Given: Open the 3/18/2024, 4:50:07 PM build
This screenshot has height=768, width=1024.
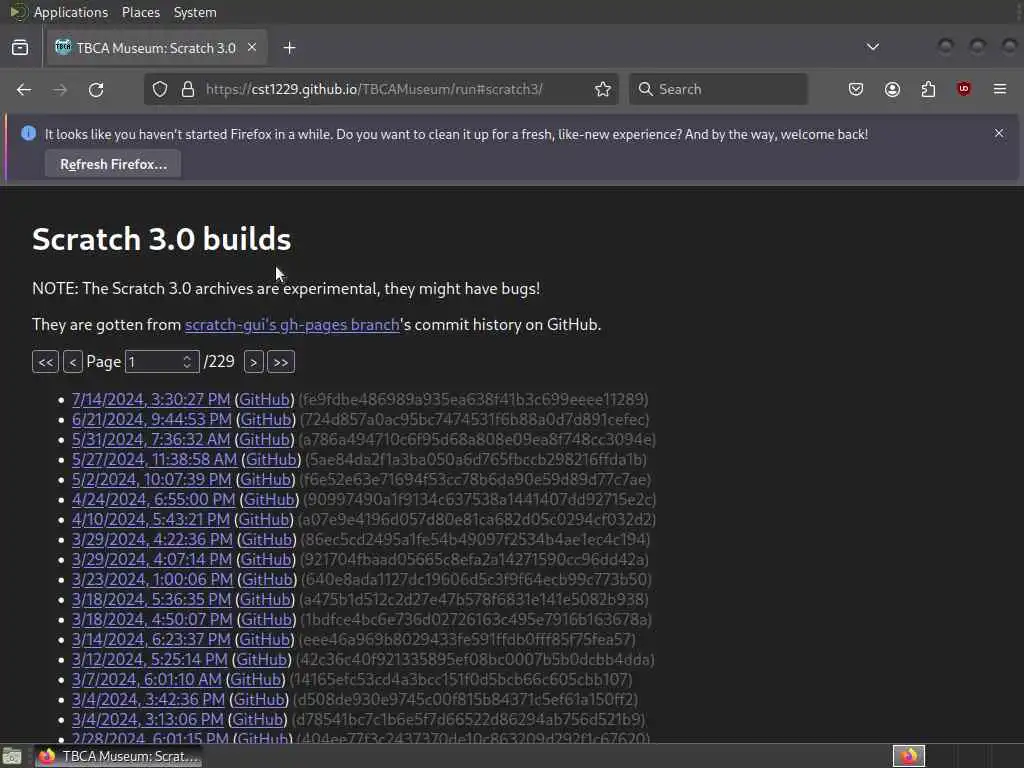Looking at the screenshot, I should pos(152,619).
